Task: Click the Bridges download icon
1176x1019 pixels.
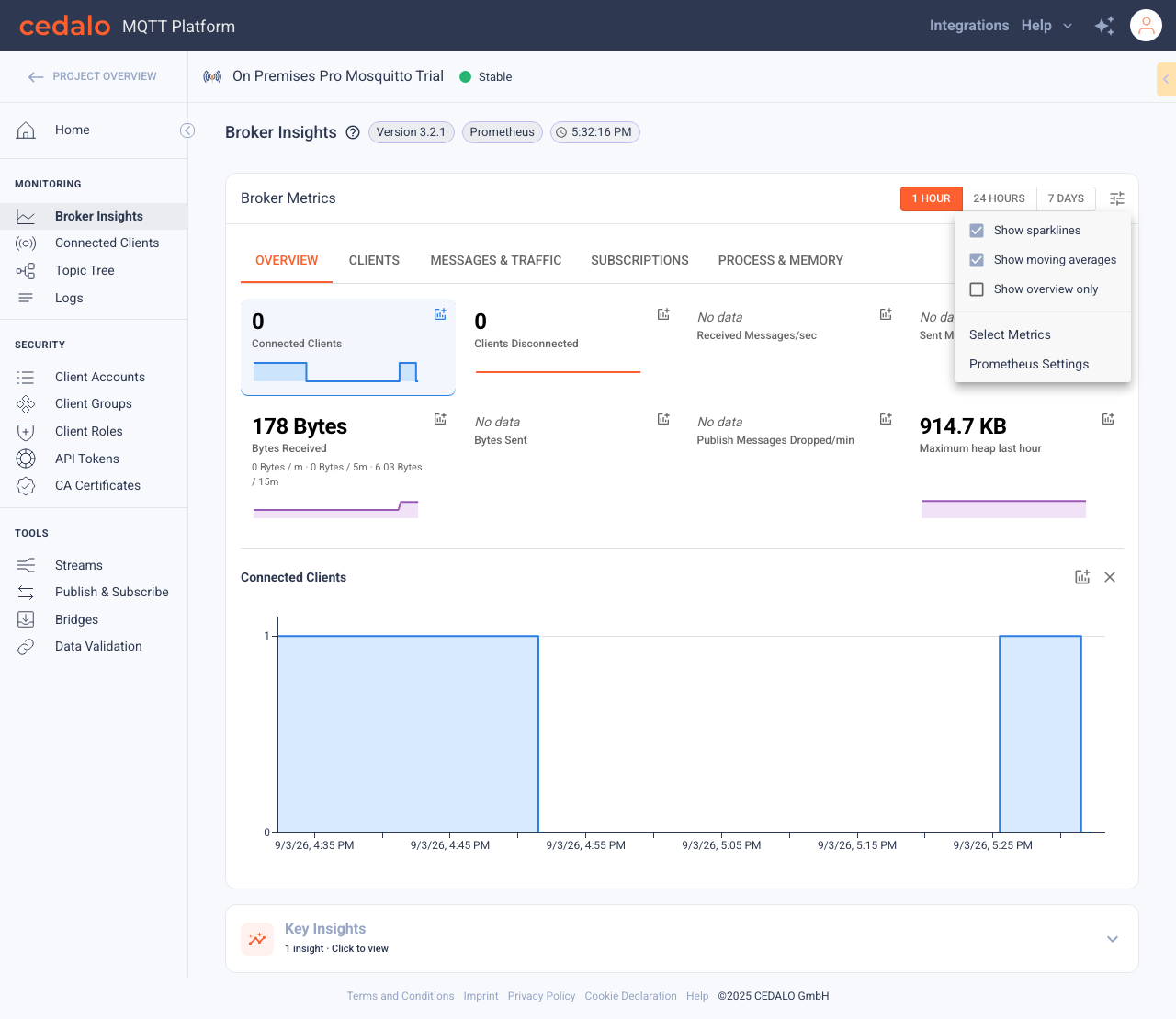Action: (26, 619)
